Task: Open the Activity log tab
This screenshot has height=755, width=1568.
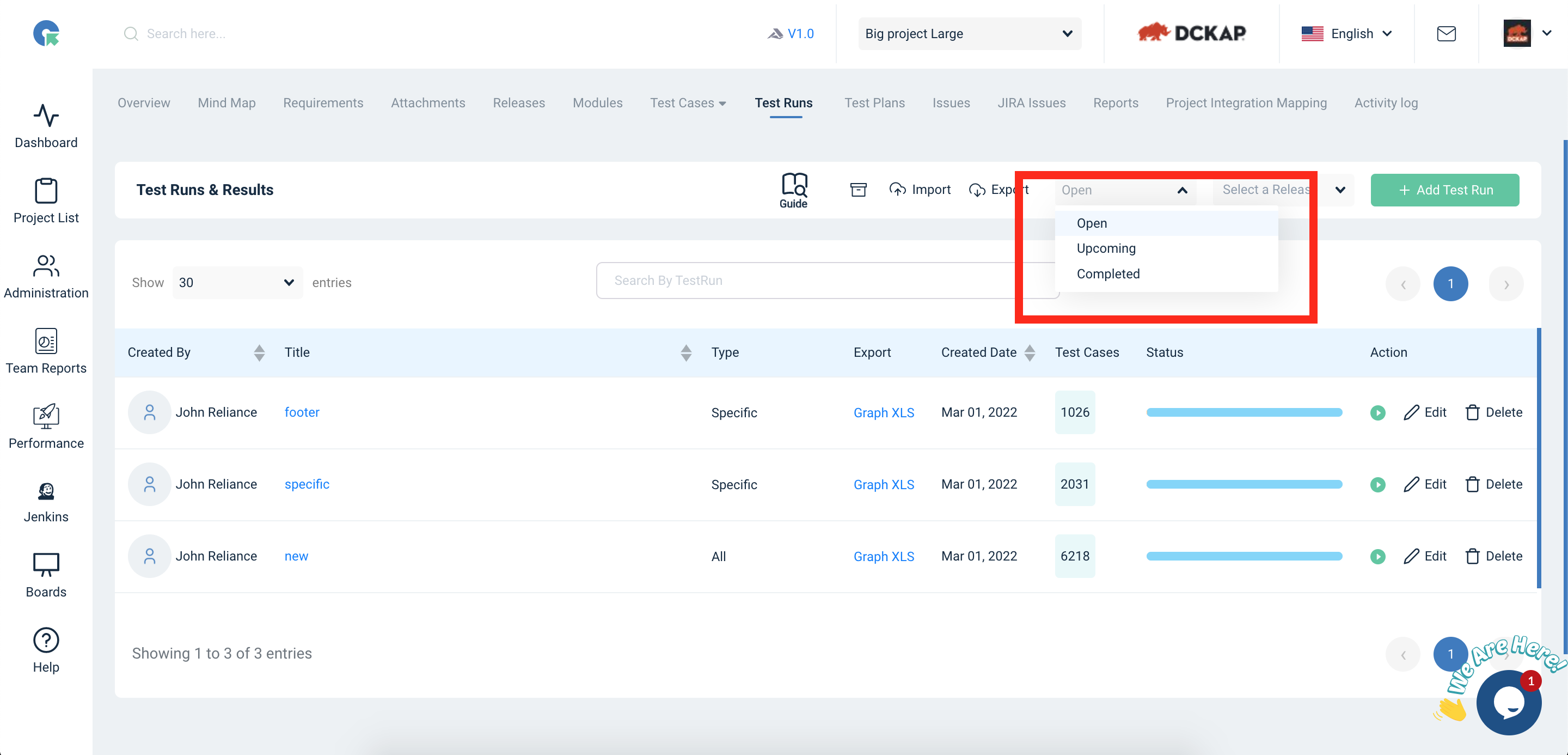Action: click(1386, 103)
